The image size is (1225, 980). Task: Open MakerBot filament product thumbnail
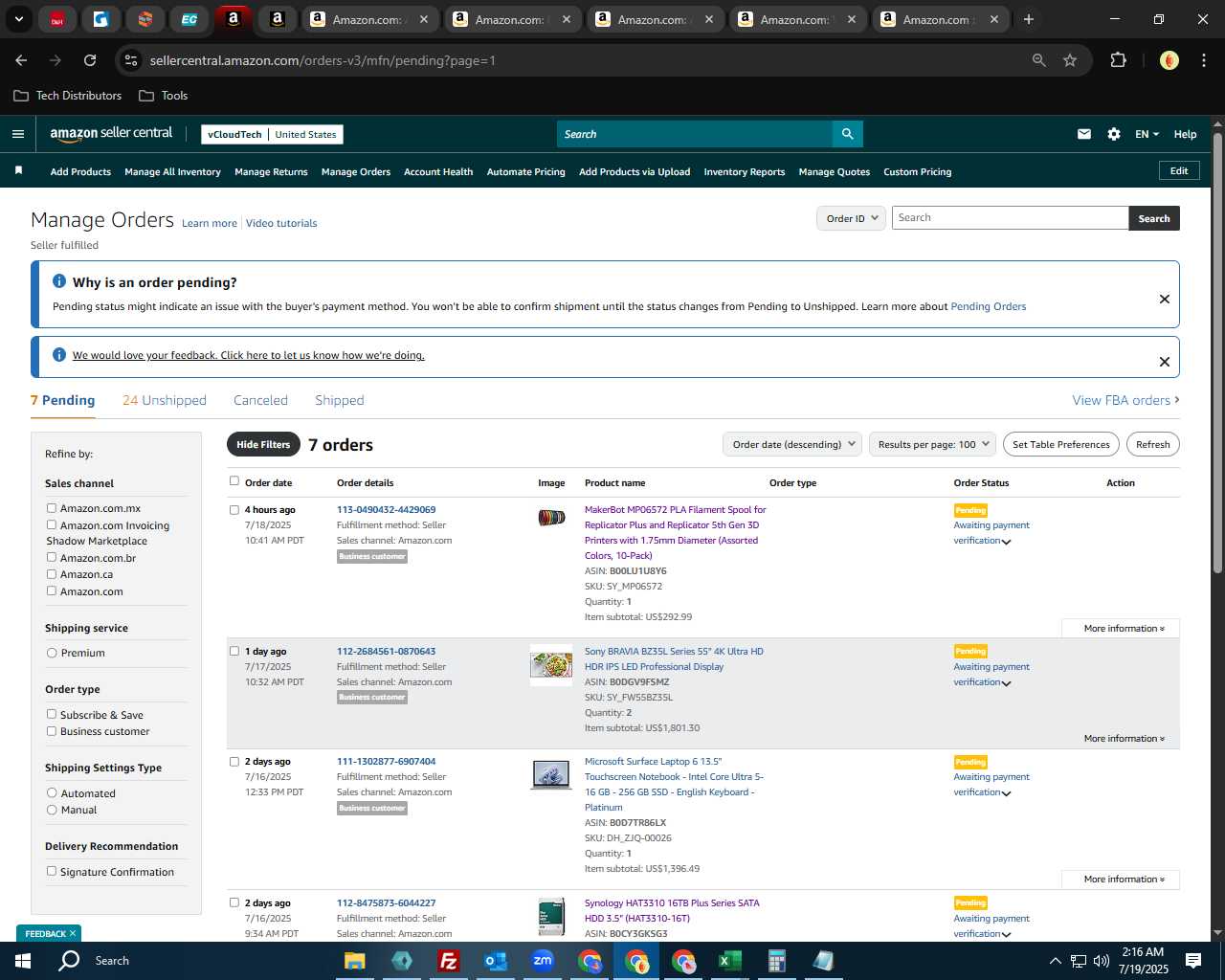pyautogui.click(x=551, y=518)
